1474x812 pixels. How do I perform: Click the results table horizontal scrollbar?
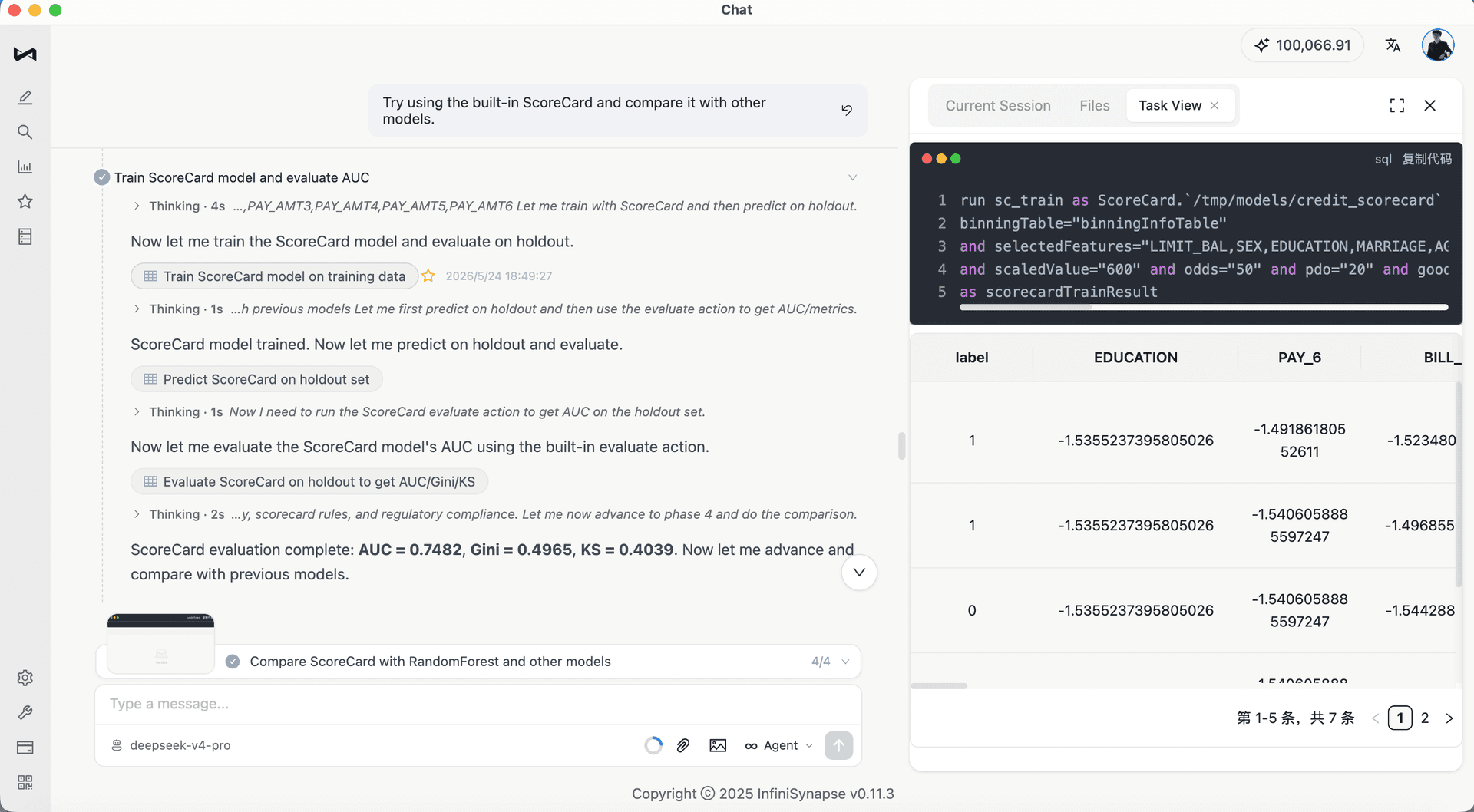[x=939, y=685]
